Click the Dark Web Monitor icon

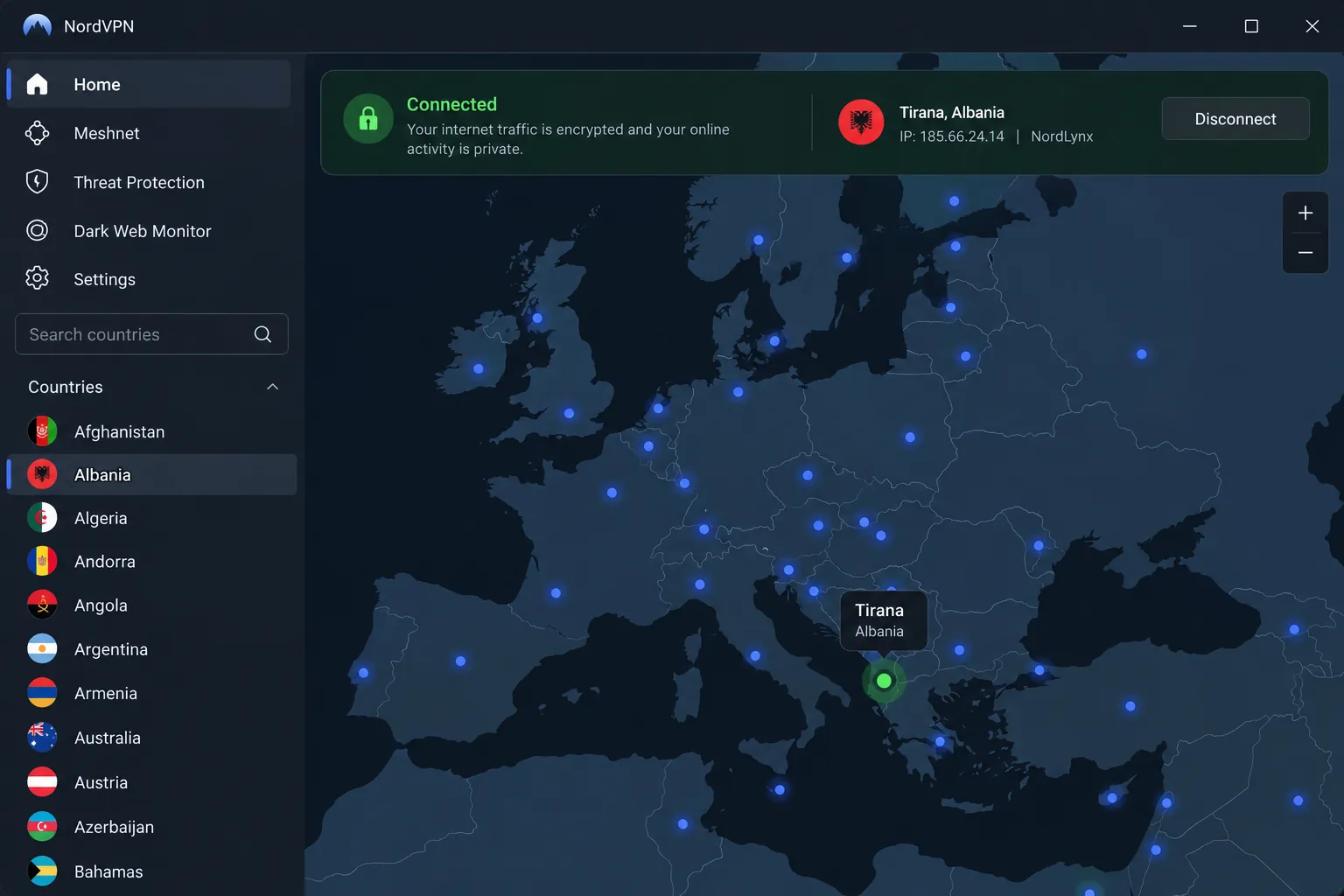37,230
